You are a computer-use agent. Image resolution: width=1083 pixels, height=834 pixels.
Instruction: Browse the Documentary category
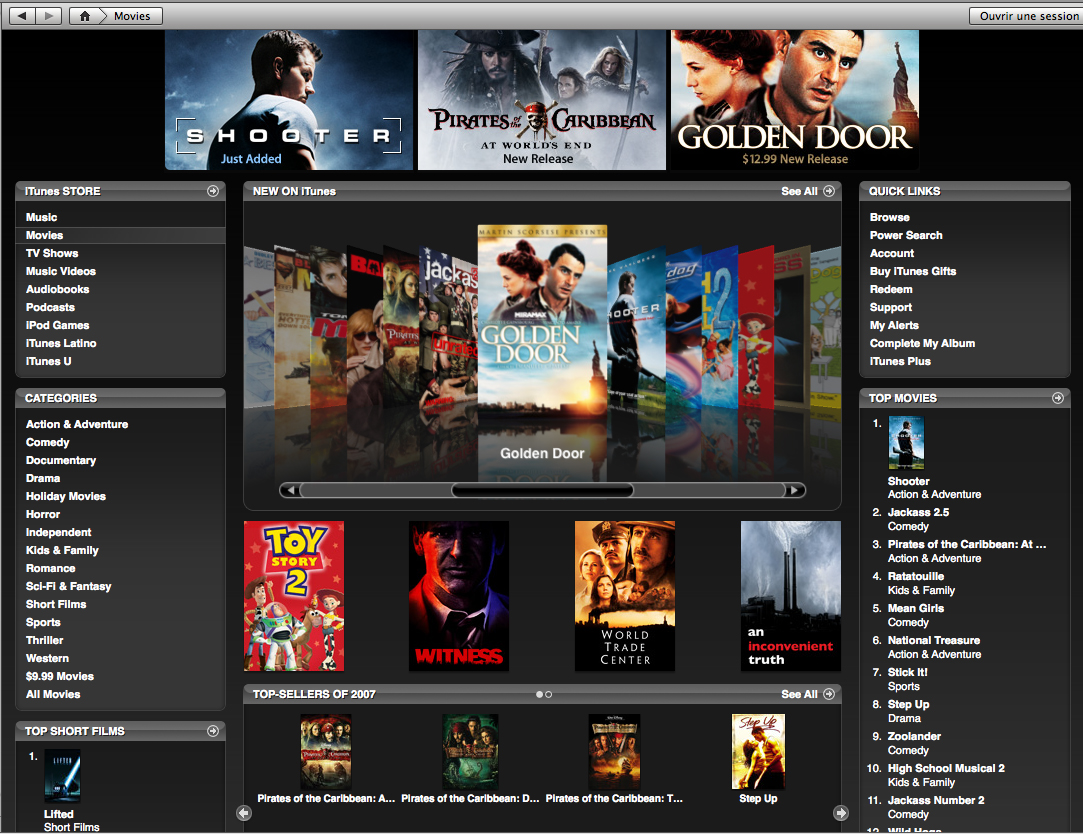61,460
